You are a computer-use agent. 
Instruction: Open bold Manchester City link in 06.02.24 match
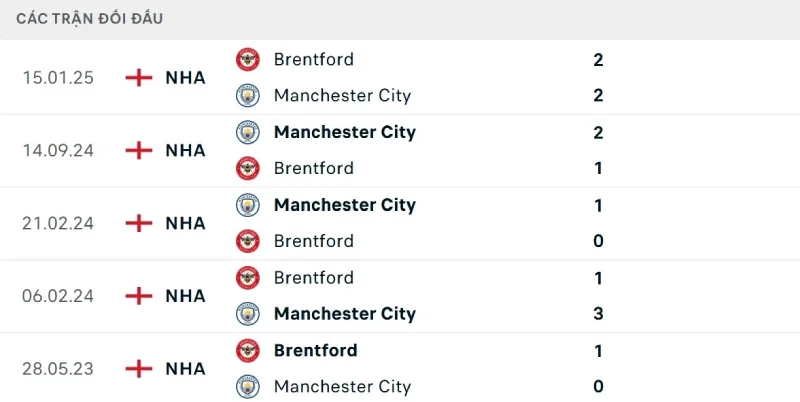click(344, 314)
